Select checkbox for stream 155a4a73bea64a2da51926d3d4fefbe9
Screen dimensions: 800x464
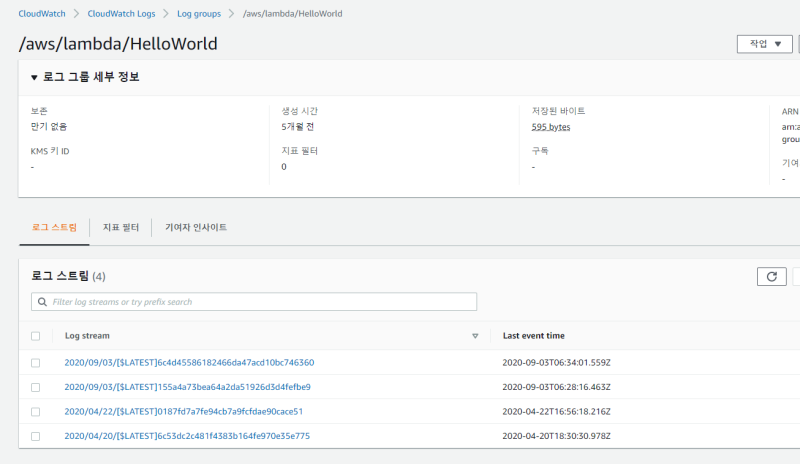coord(36,387)
